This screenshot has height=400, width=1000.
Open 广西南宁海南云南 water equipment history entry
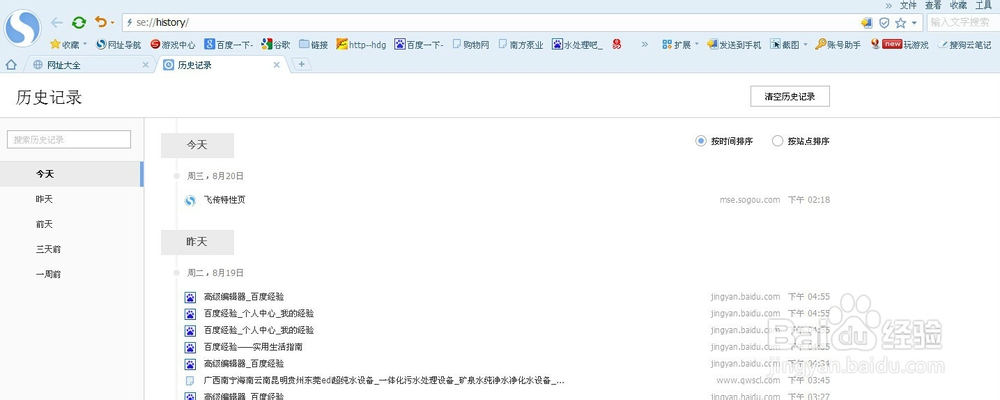point(384,381)
